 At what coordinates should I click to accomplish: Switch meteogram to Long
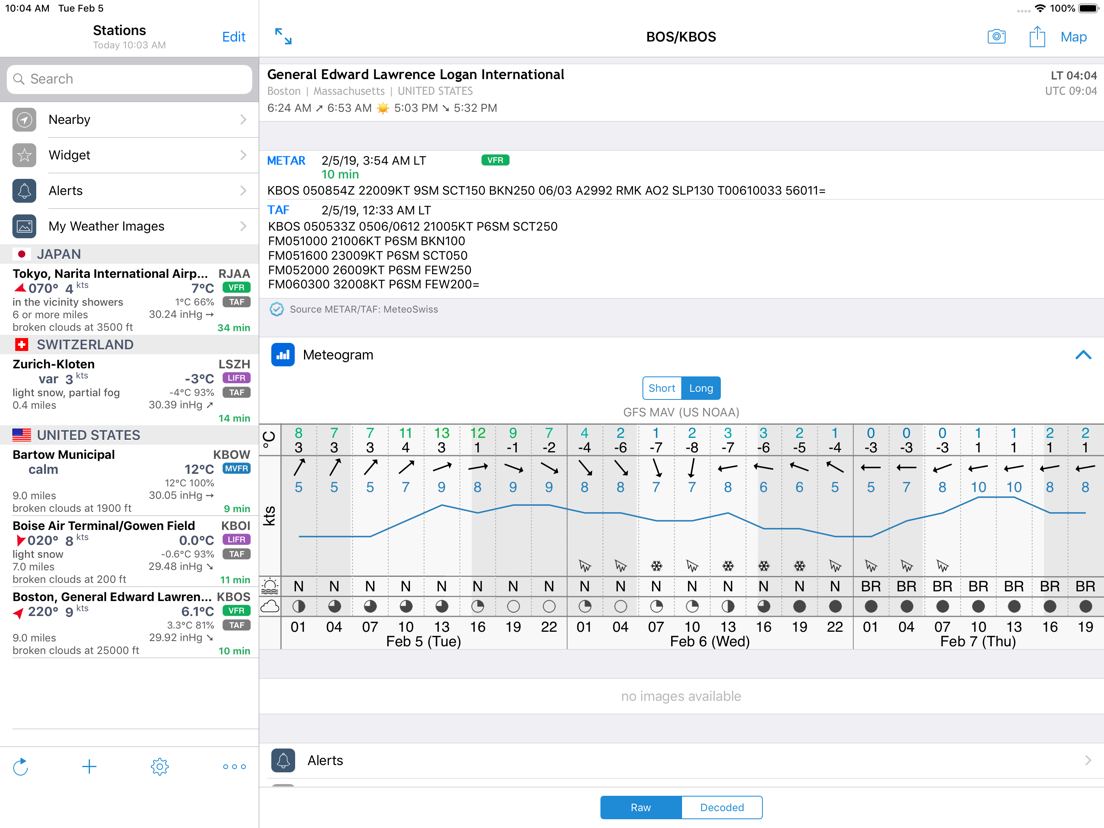pos(701,388)
